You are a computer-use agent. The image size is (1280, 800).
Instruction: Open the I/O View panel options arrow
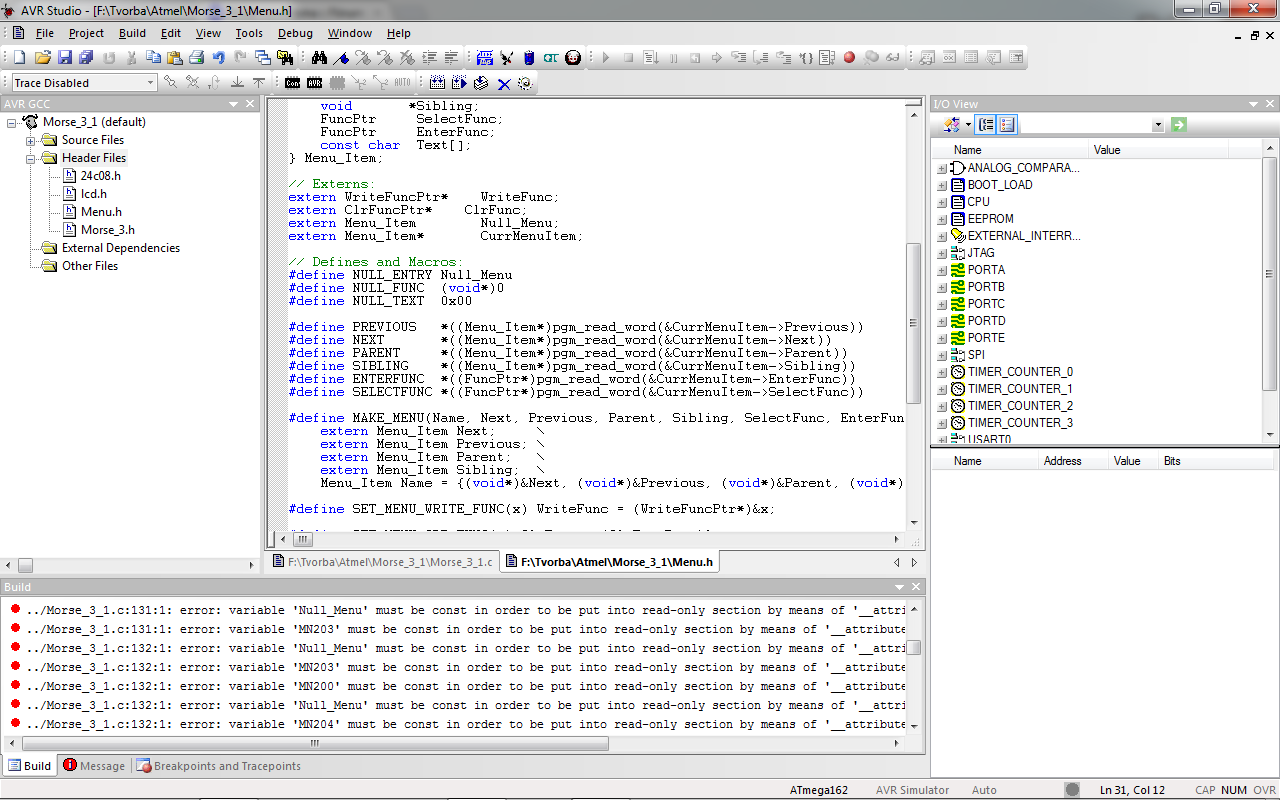(x=1253, y=104)
